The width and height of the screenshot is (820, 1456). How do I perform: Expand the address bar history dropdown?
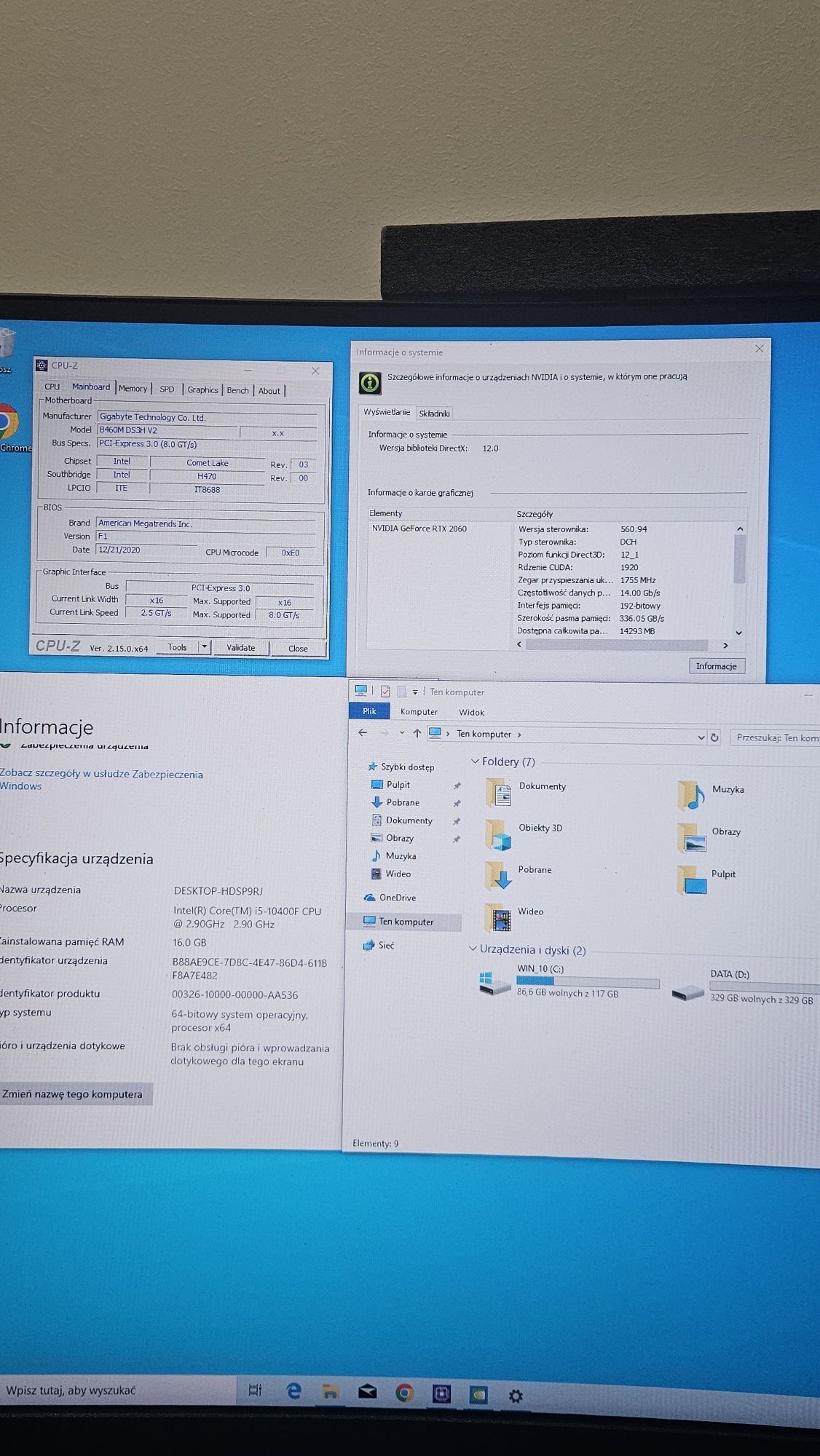[x=701, y=737]
